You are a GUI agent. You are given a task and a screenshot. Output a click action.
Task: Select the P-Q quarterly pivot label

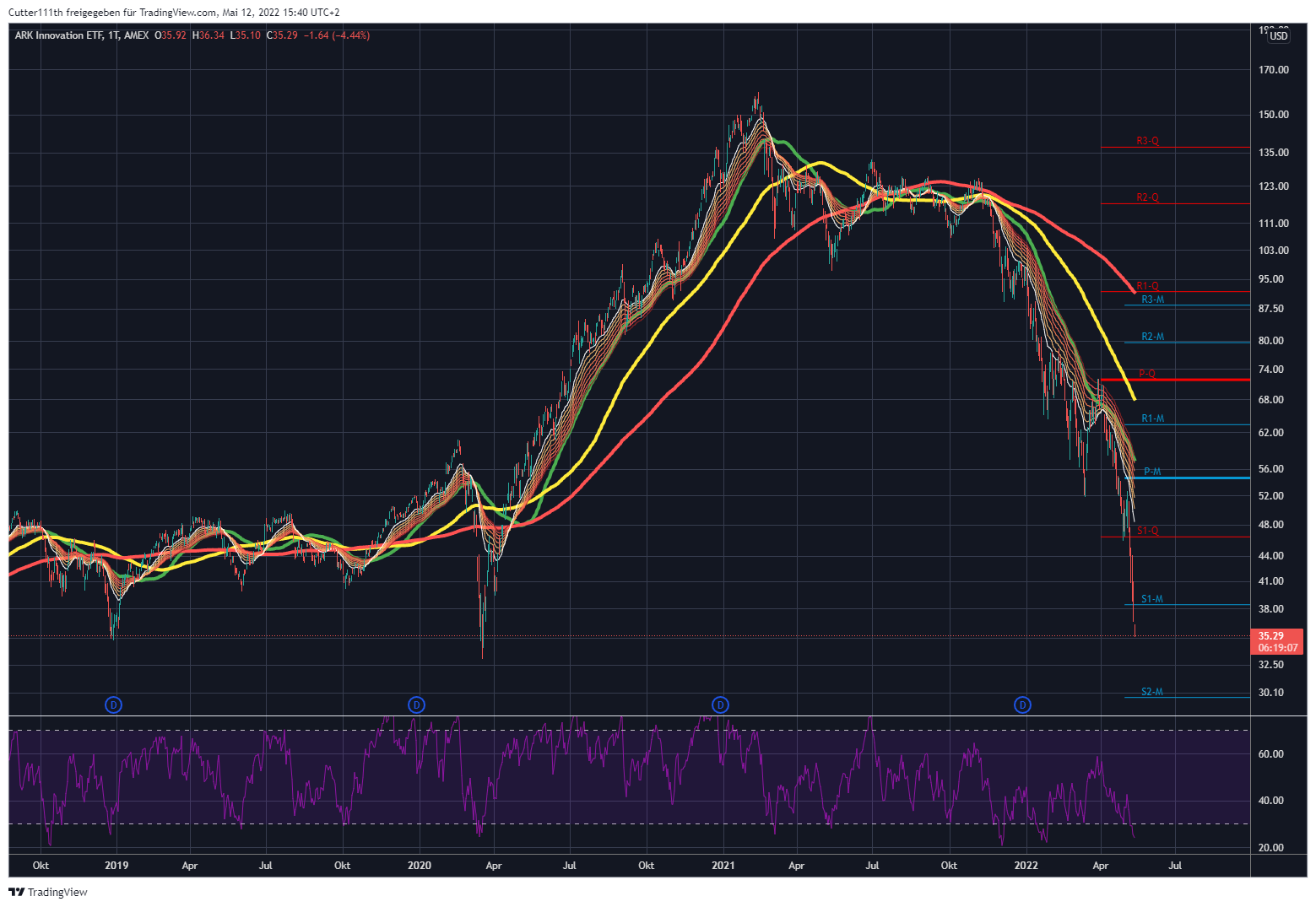pos(1147,374)
